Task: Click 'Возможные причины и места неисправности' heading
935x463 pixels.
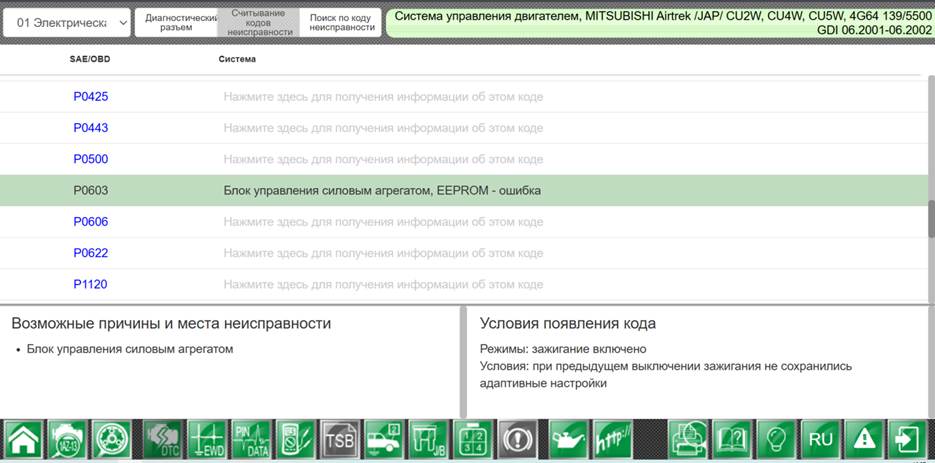Action: [171, 324]
